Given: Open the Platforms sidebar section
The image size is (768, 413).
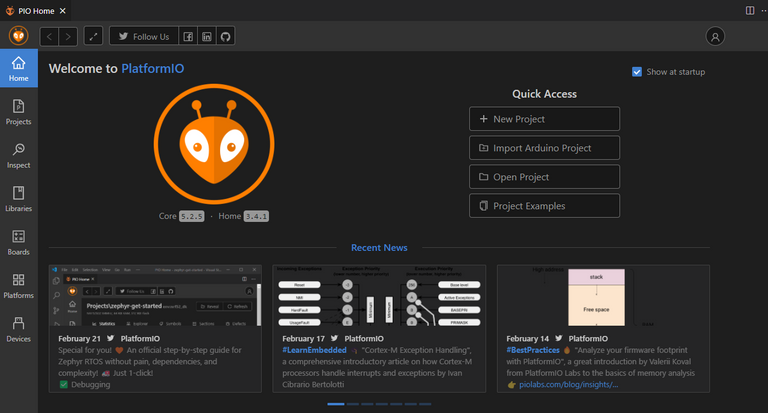Looking at the screenshot, I should pyautogui.click(x=19, y=286).
